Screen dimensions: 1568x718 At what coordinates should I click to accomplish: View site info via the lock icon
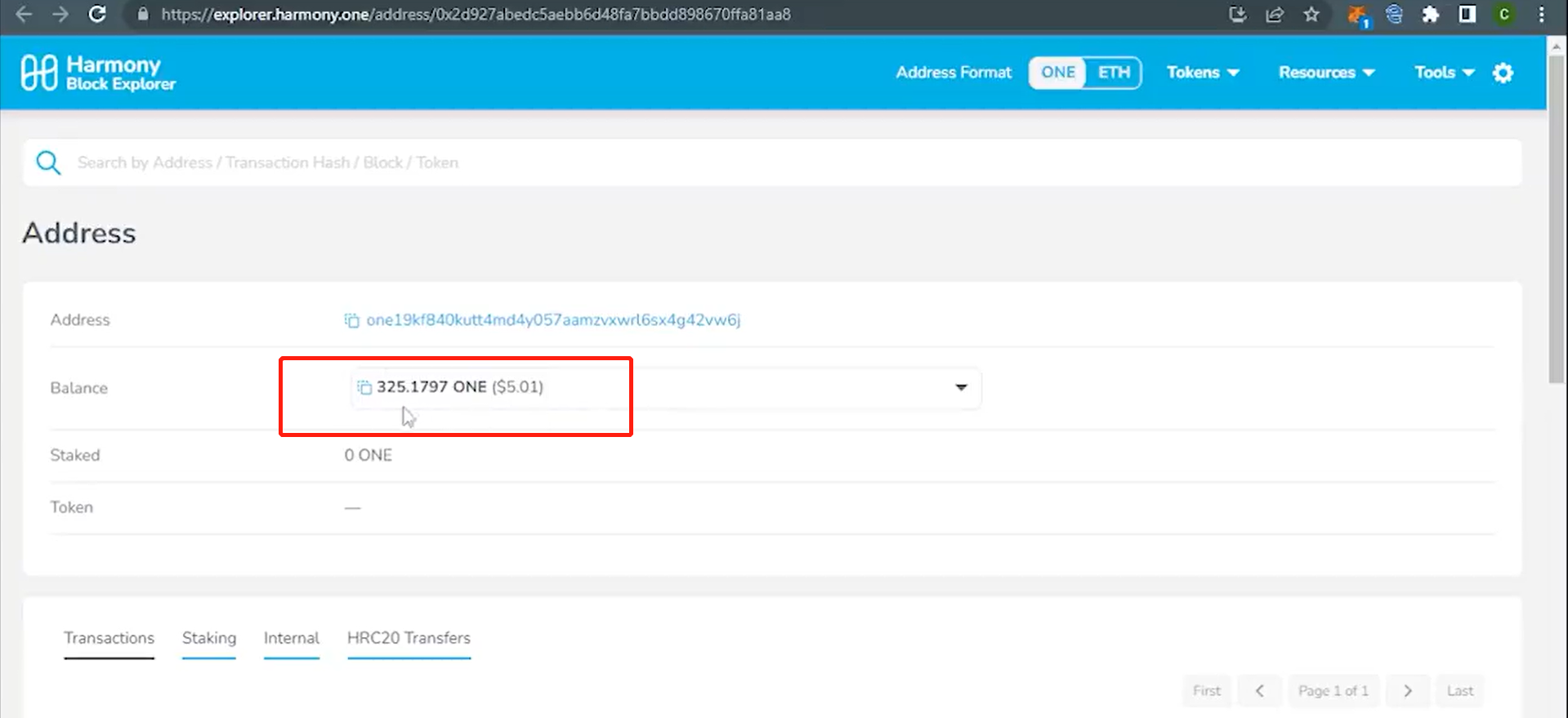coord(143,15)
